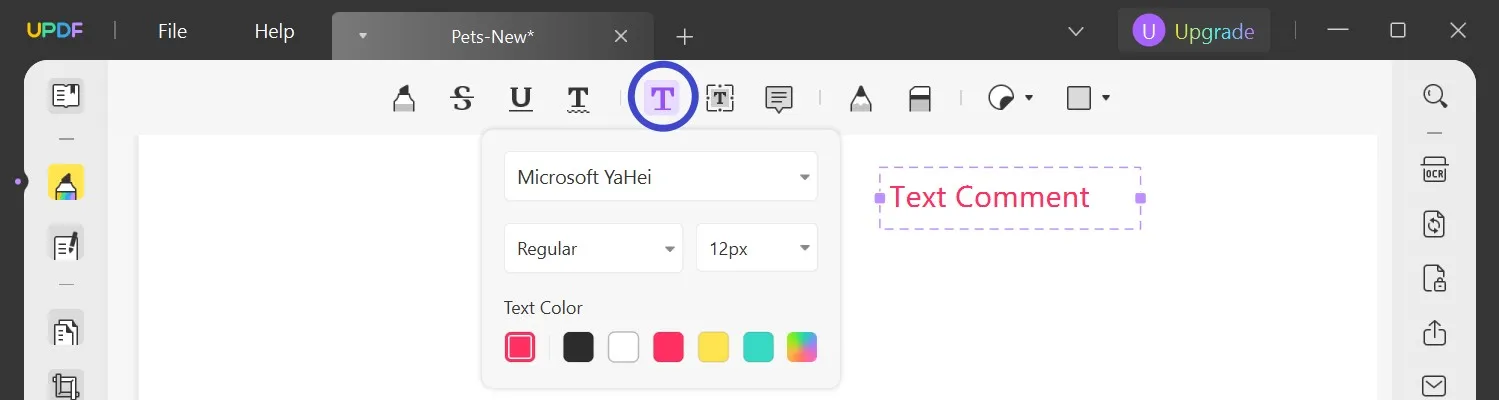Open the Protect with password tool
Viewport: 1499px width, 400px height.
pyautogui.click(x=1435, y=278)
